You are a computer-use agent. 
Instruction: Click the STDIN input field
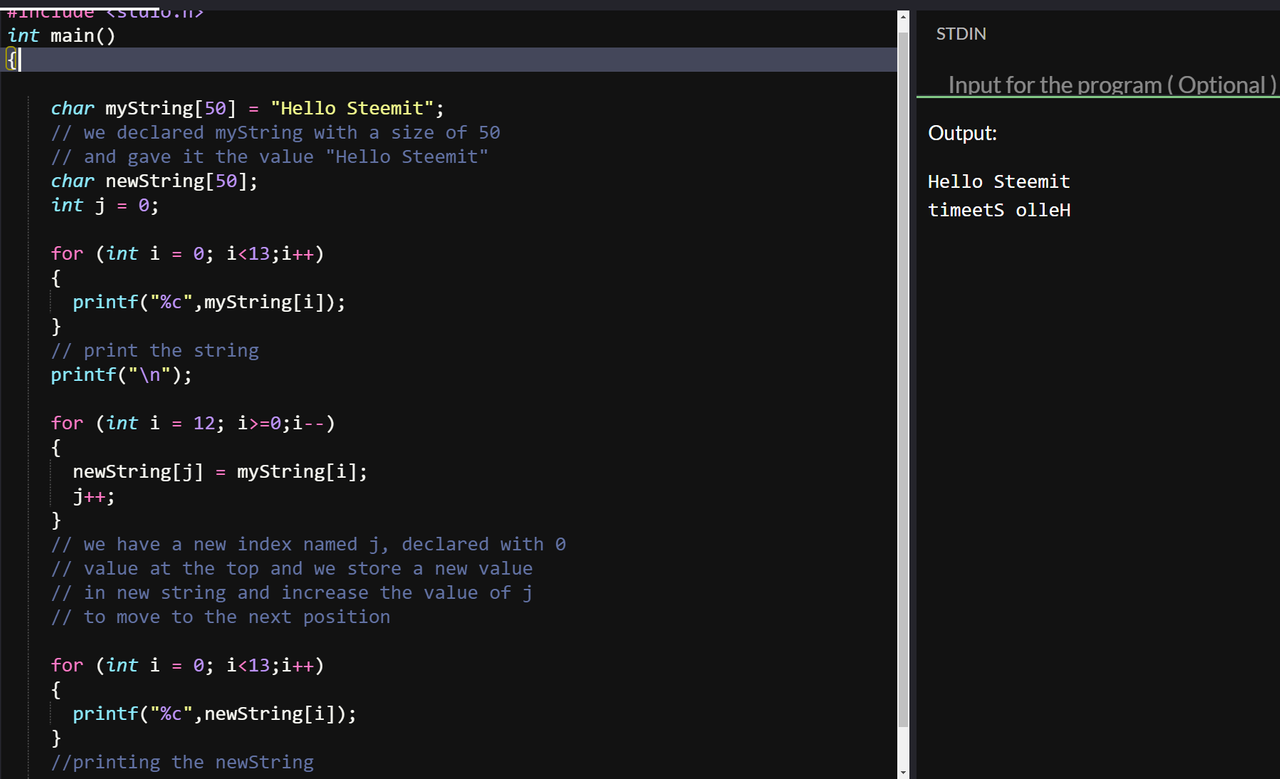[1098, 84]
